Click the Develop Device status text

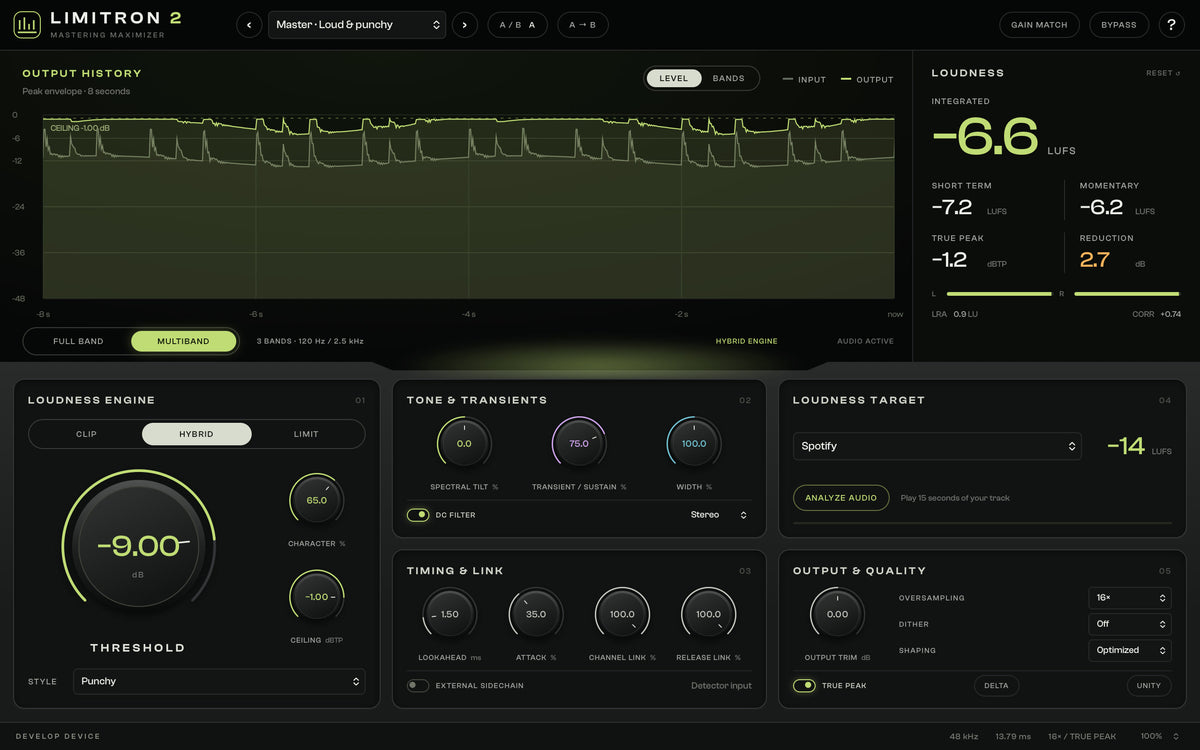[x=58, y=736]
